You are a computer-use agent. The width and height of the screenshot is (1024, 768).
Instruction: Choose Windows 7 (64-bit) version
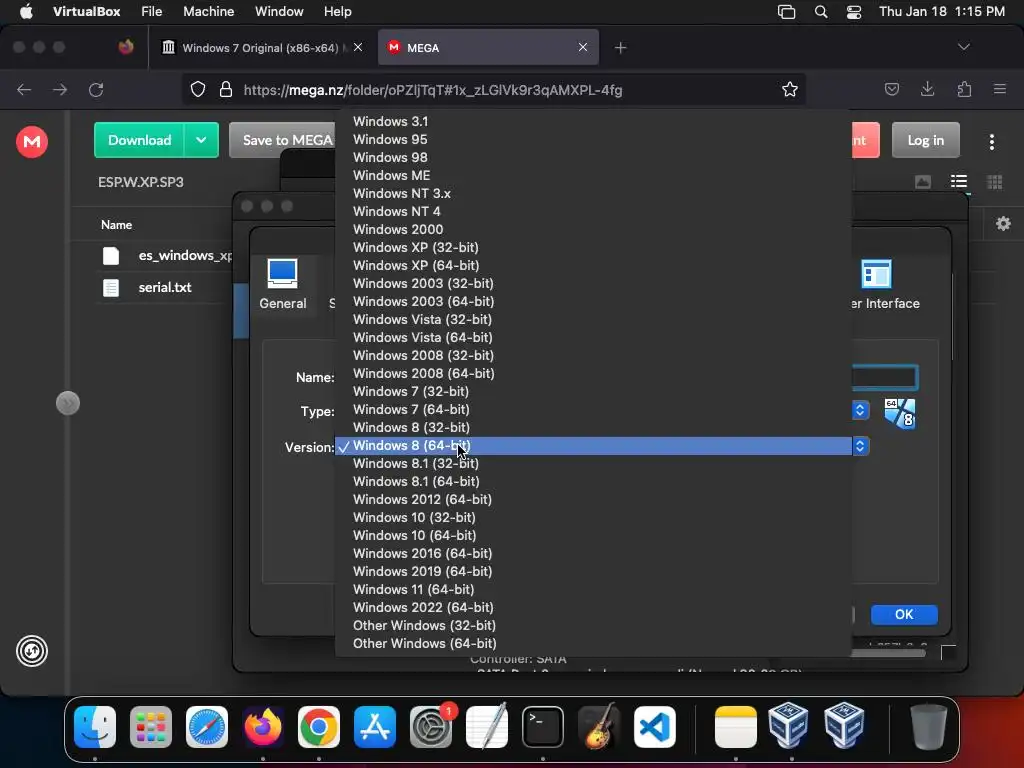click(x=593, y=409)
